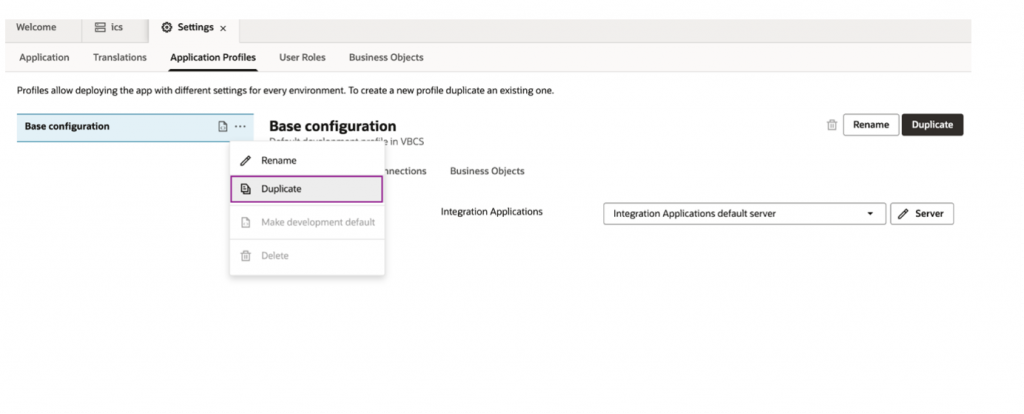Click the gear icon on Settings tab

(x=167, y=27)
